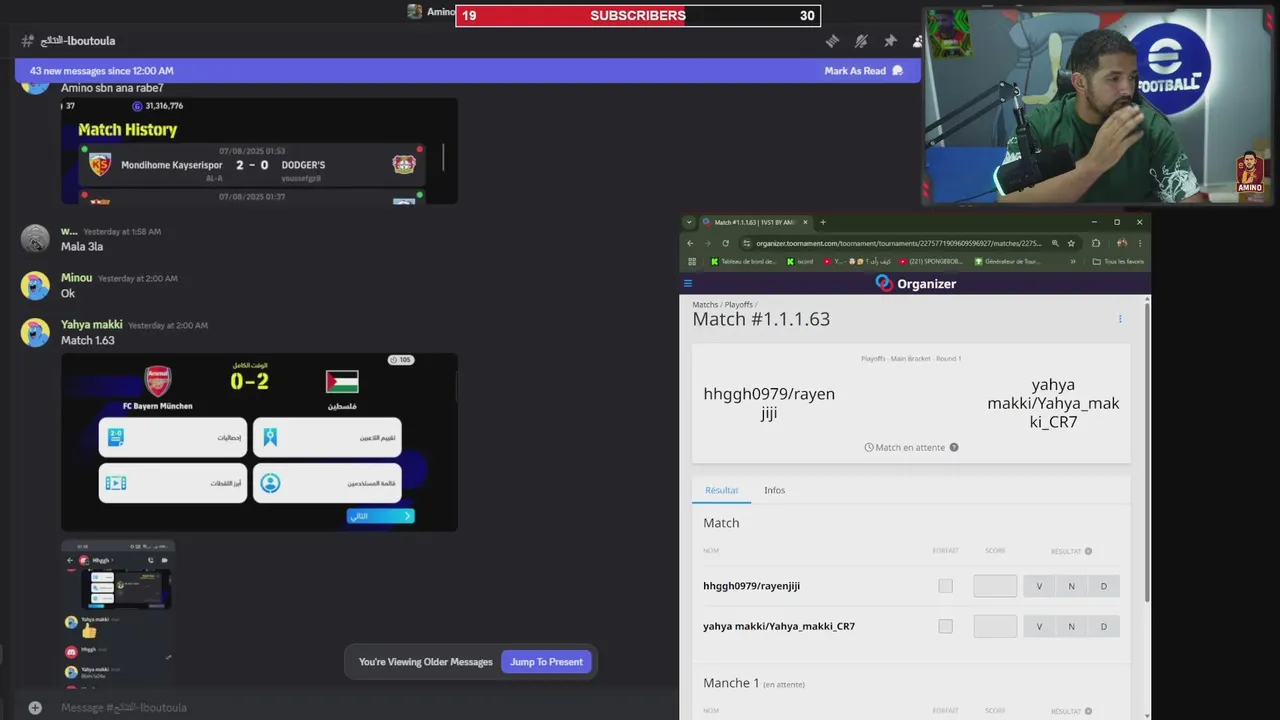
Task: Click info icon beside RÉSULTAT header in Match
Action: coord(1089,551)
